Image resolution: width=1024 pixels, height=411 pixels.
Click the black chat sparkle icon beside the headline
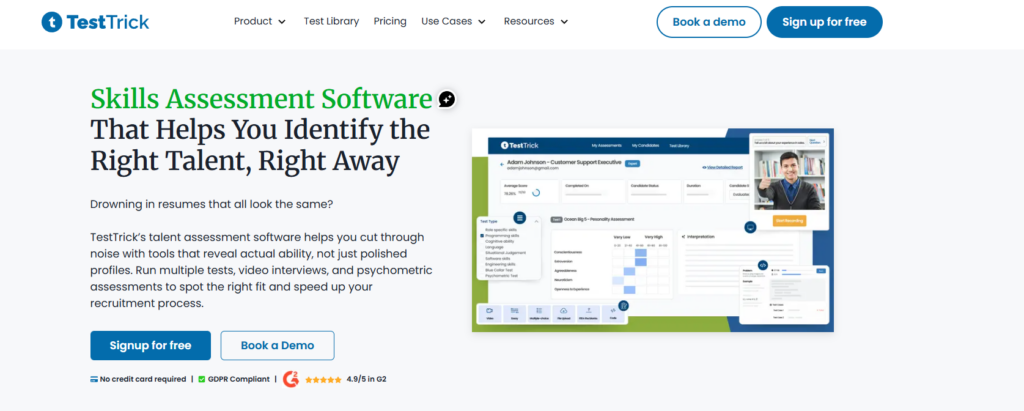(x=447, y=99)
